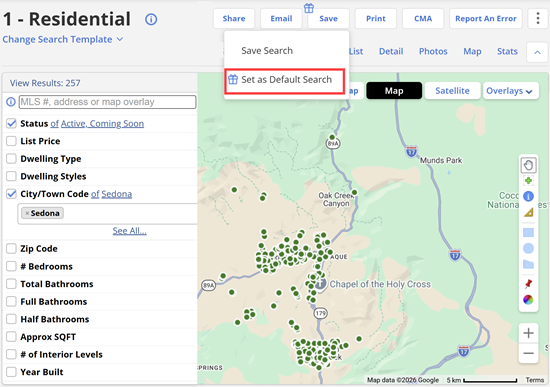The height and width of the screenshot is (387, 550).
Task: Select the rectangle draw shape tool
Action: click(528, 233)
